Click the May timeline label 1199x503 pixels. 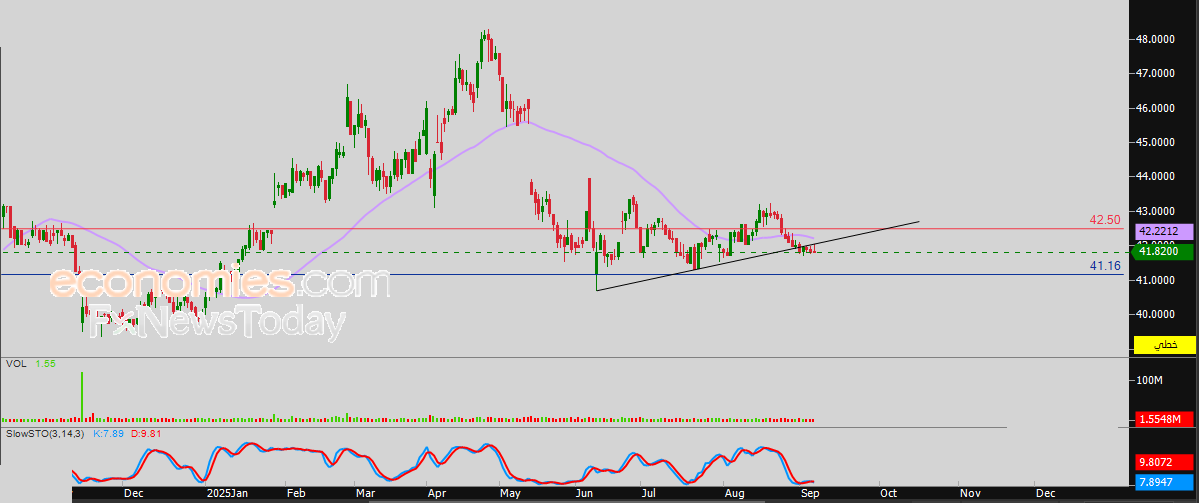click(x=510, y=495)
